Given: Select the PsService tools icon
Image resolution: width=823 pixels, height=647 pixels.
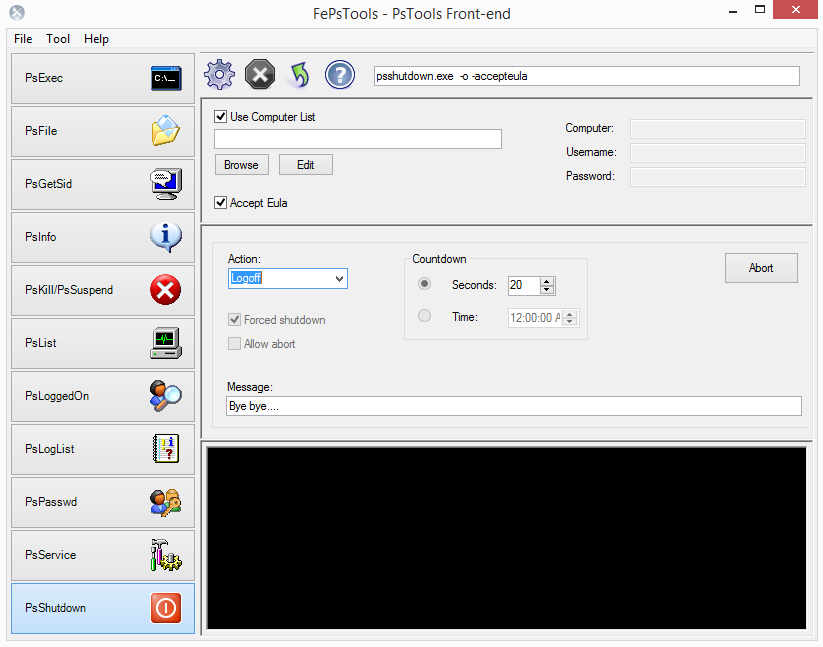Looking at the screenshot, I should 166,555.
